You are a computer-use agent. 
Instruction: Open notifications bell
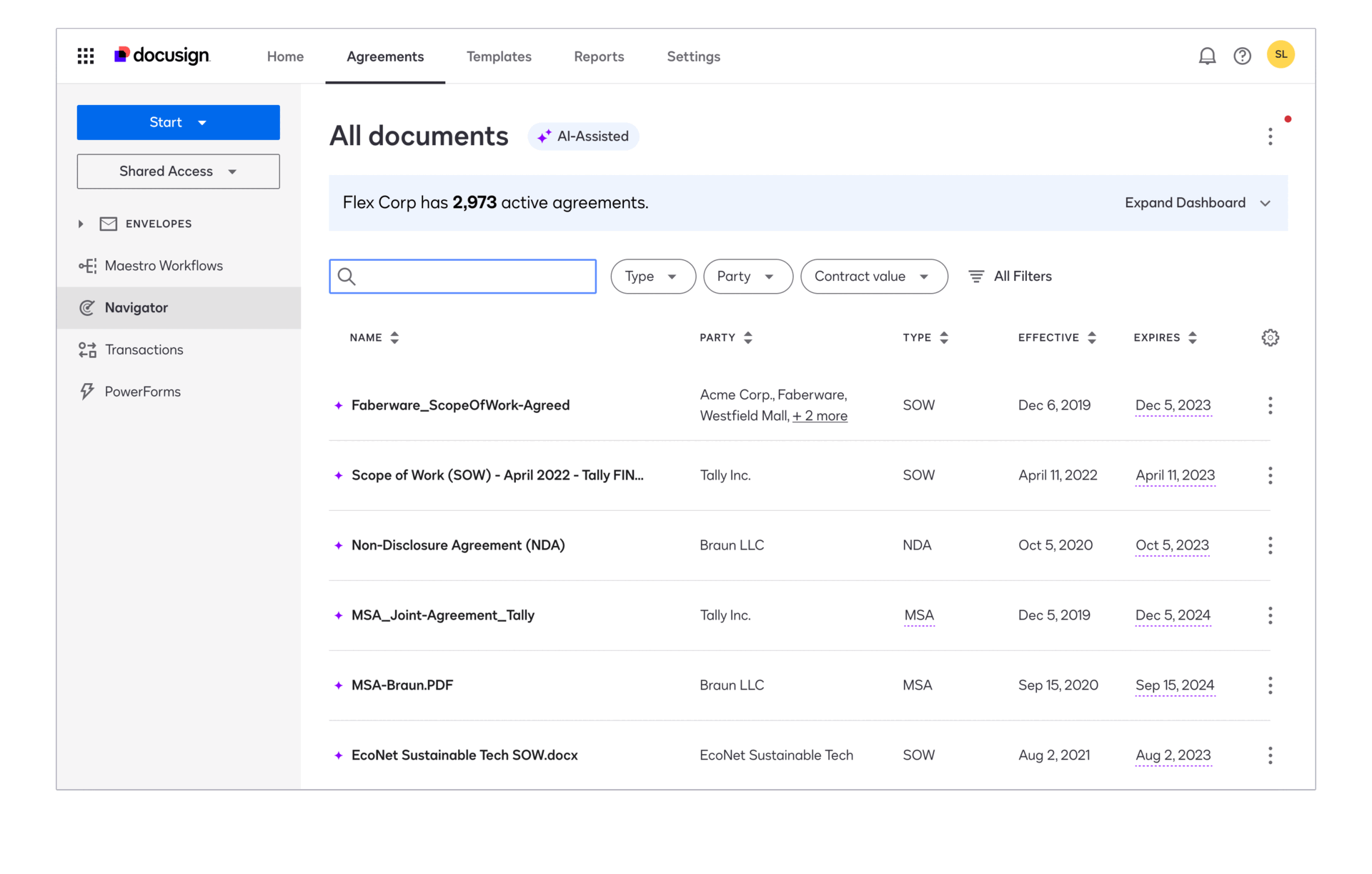1207,55
